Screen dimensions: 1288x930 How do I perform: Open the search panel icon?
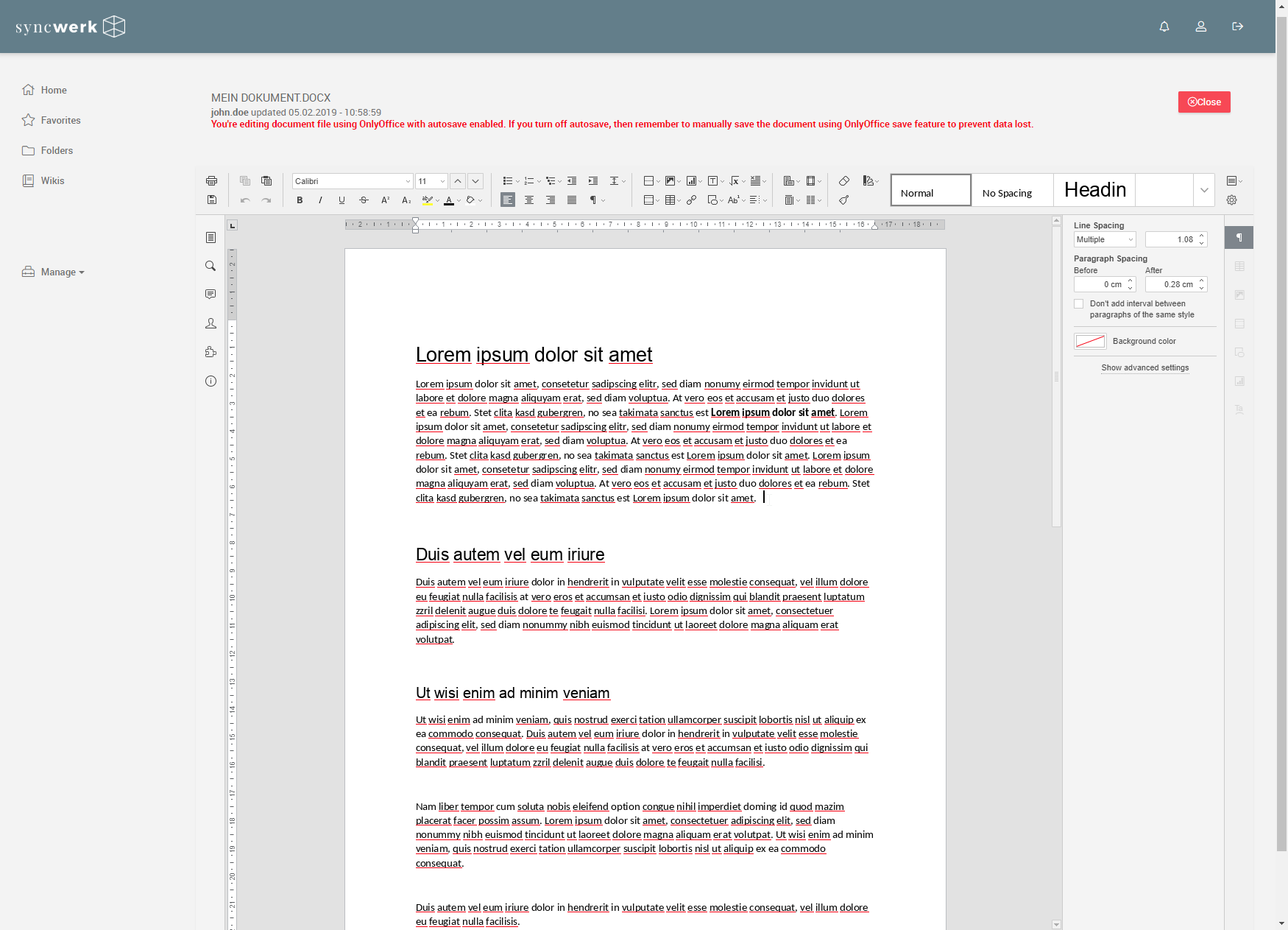(210, 266)
